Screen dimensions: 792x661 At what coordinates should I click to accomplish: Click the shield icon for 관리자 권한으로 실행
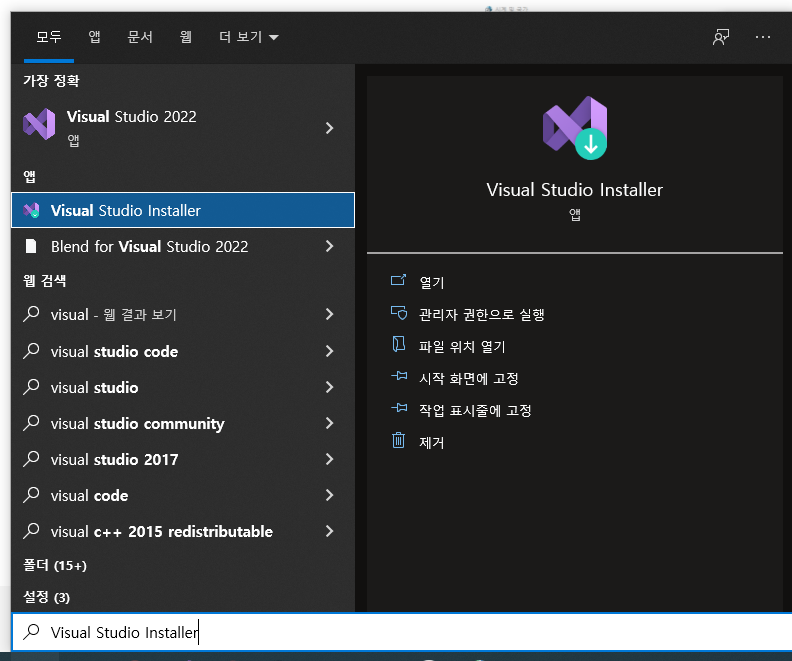(x=399, y=313)
